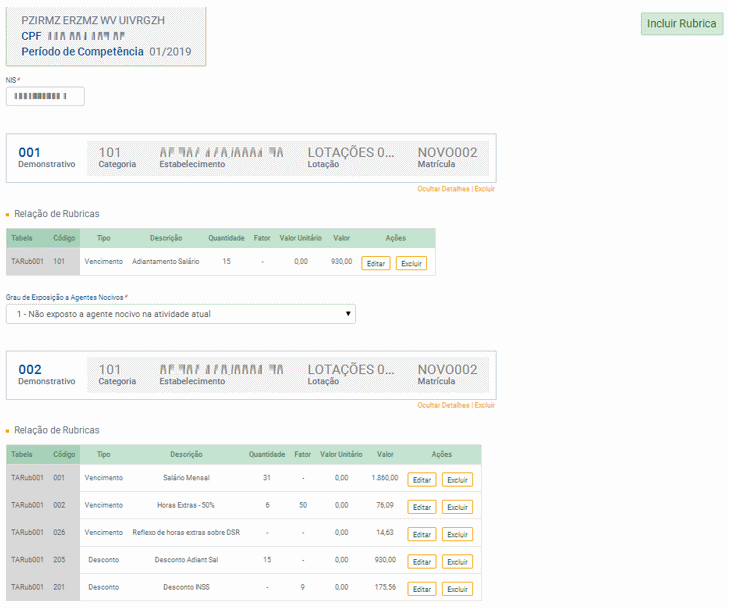Edit the Horas Extras - 50% row

tap(422, 507)
